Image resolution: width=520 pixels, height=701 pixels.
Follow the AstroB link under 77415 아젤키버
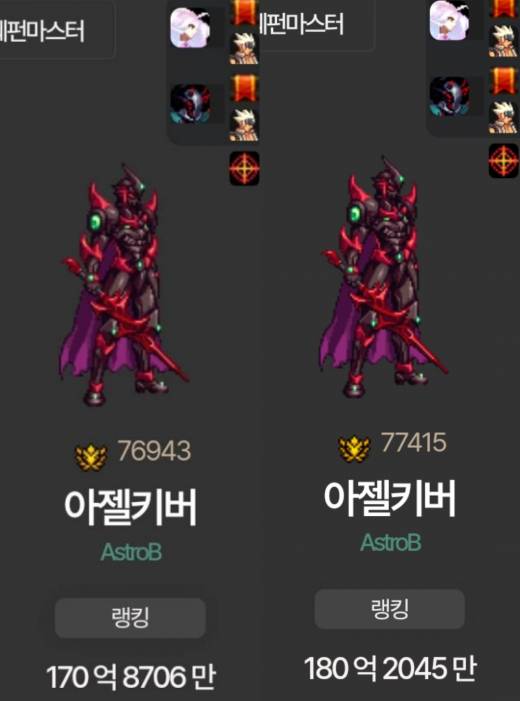click(391, 543)
